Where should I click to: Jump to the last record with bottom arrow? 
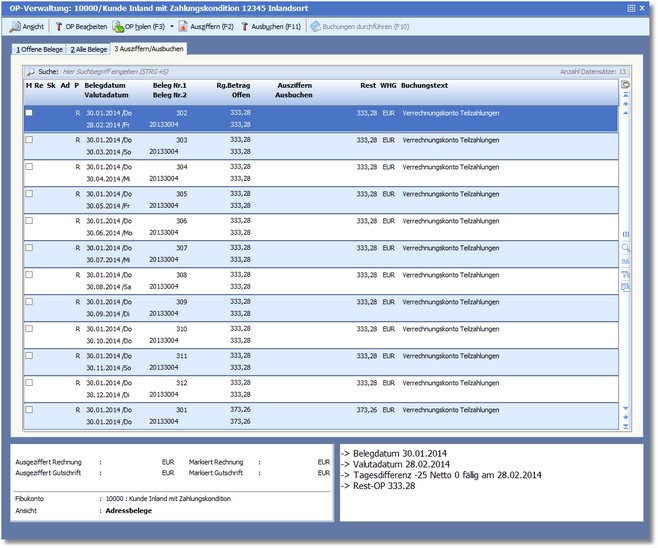626,427
